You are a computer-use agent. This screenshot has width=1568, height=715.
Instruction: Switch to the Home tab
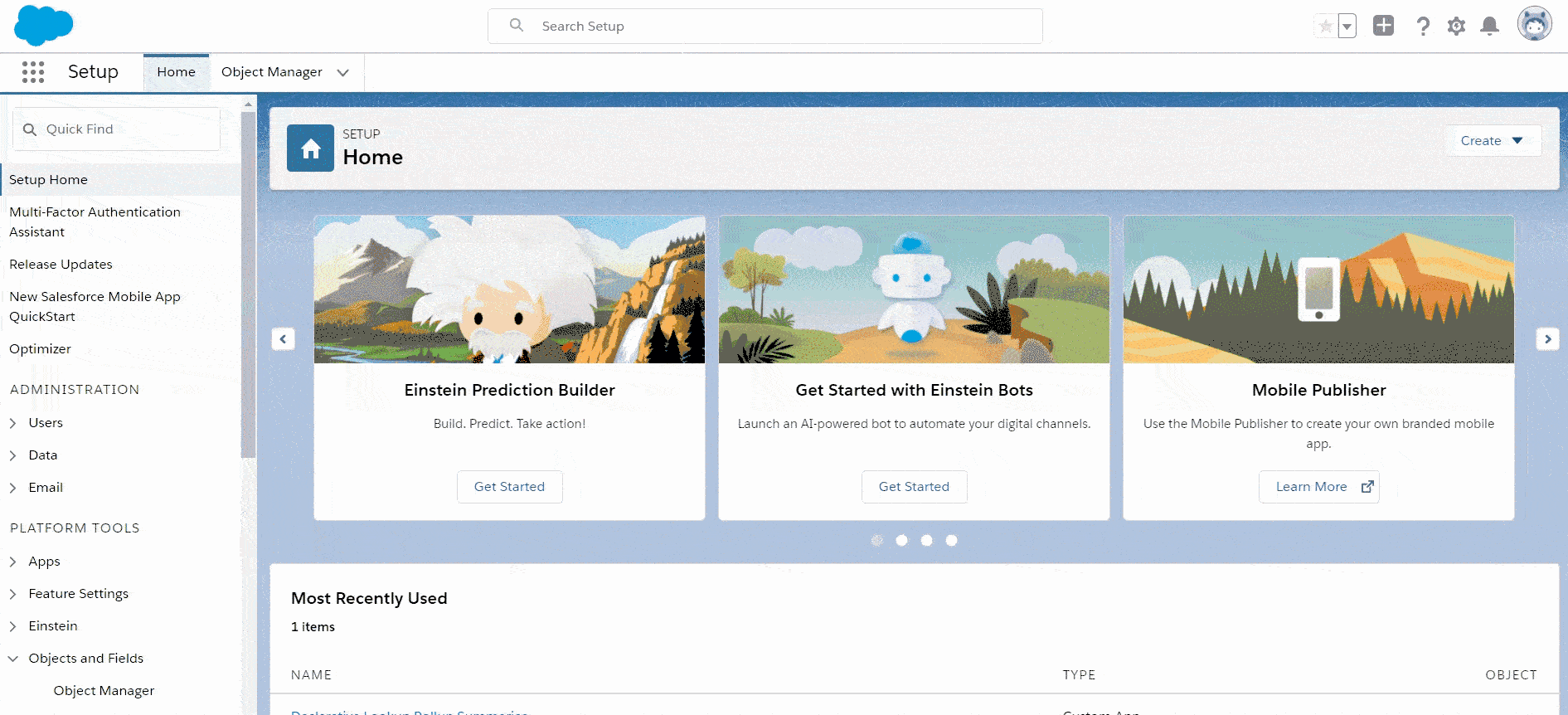(177, 72)
